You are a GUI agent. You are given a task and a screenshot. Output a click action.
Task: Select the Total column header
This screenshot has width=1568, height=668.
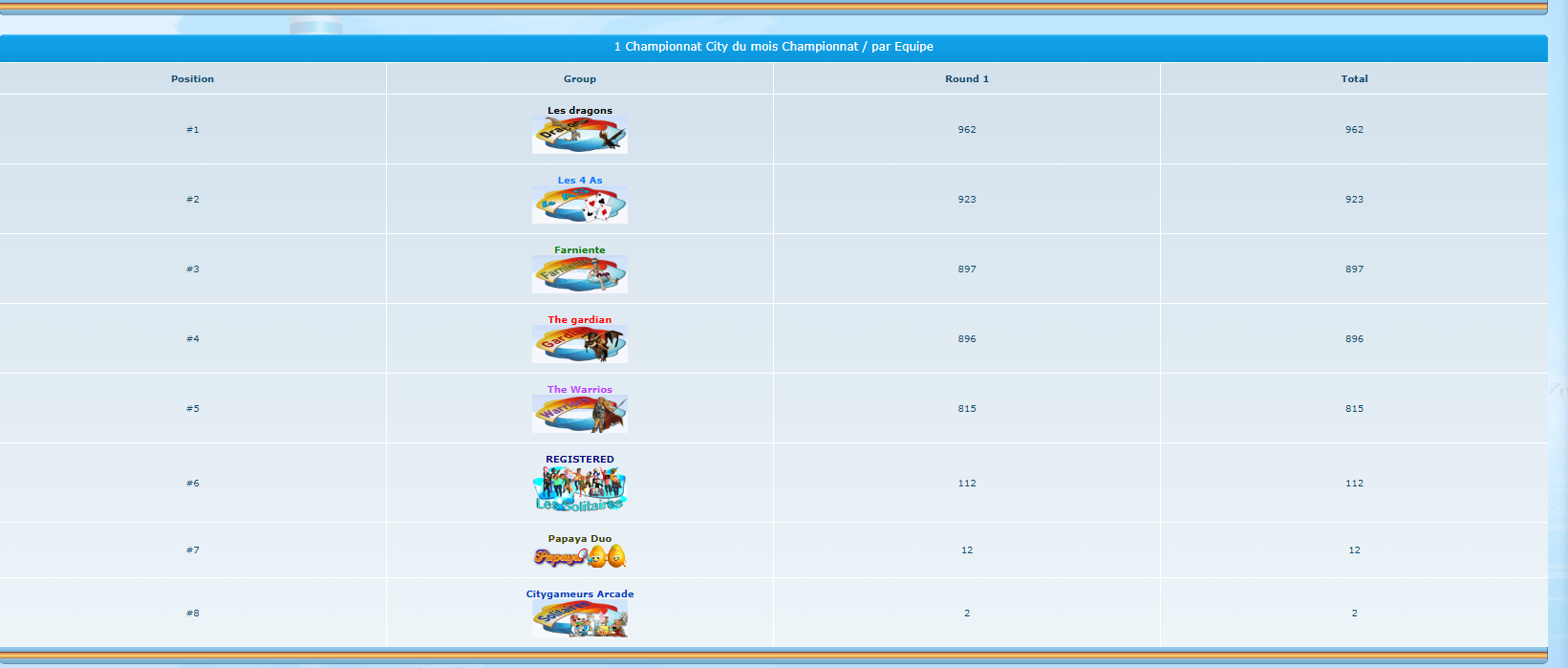click(1354, 79)
